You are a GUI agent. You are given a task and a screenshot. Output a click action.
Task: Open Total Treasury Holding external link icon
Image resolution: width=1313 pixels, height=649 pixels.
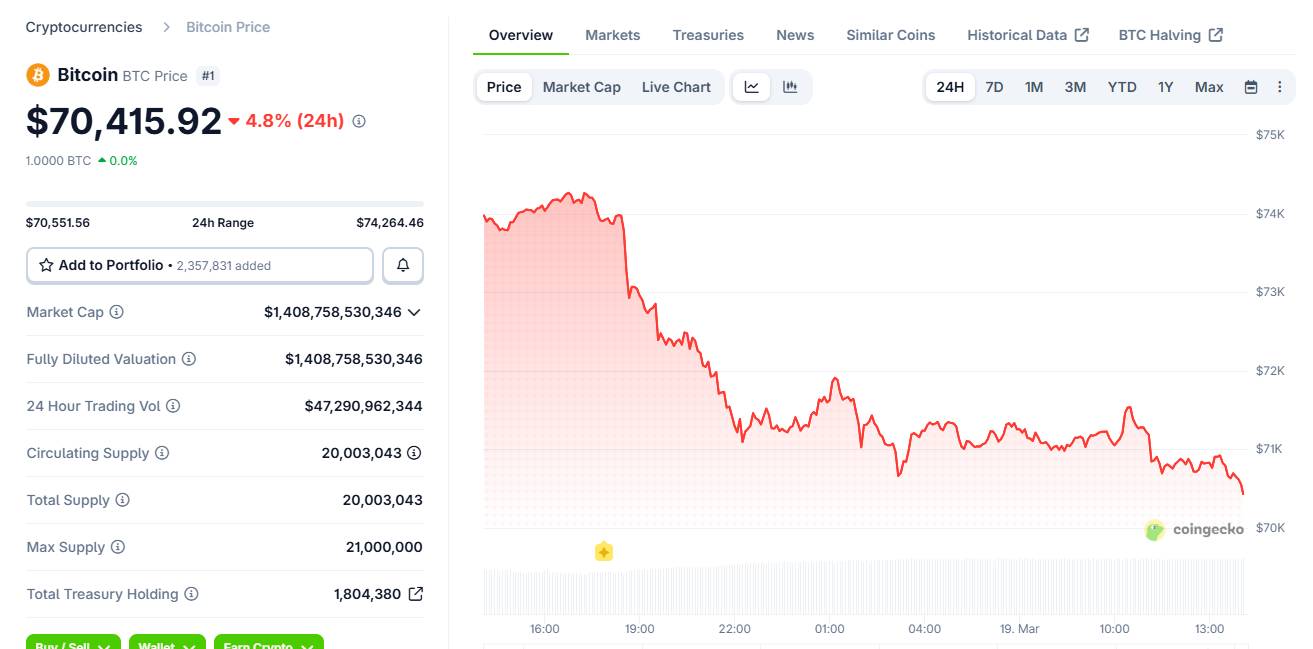(x=416, y=594)
